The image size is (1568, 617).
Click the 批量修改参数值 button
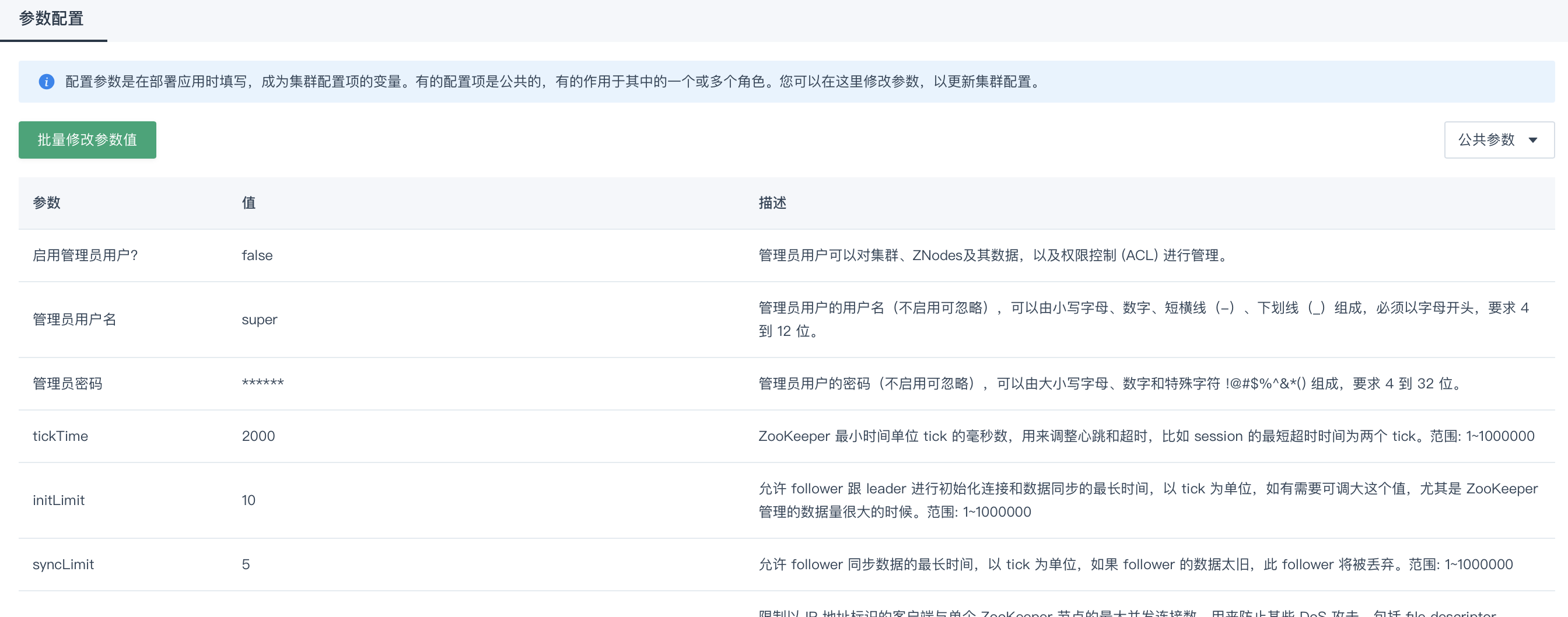tap(87, 140)
